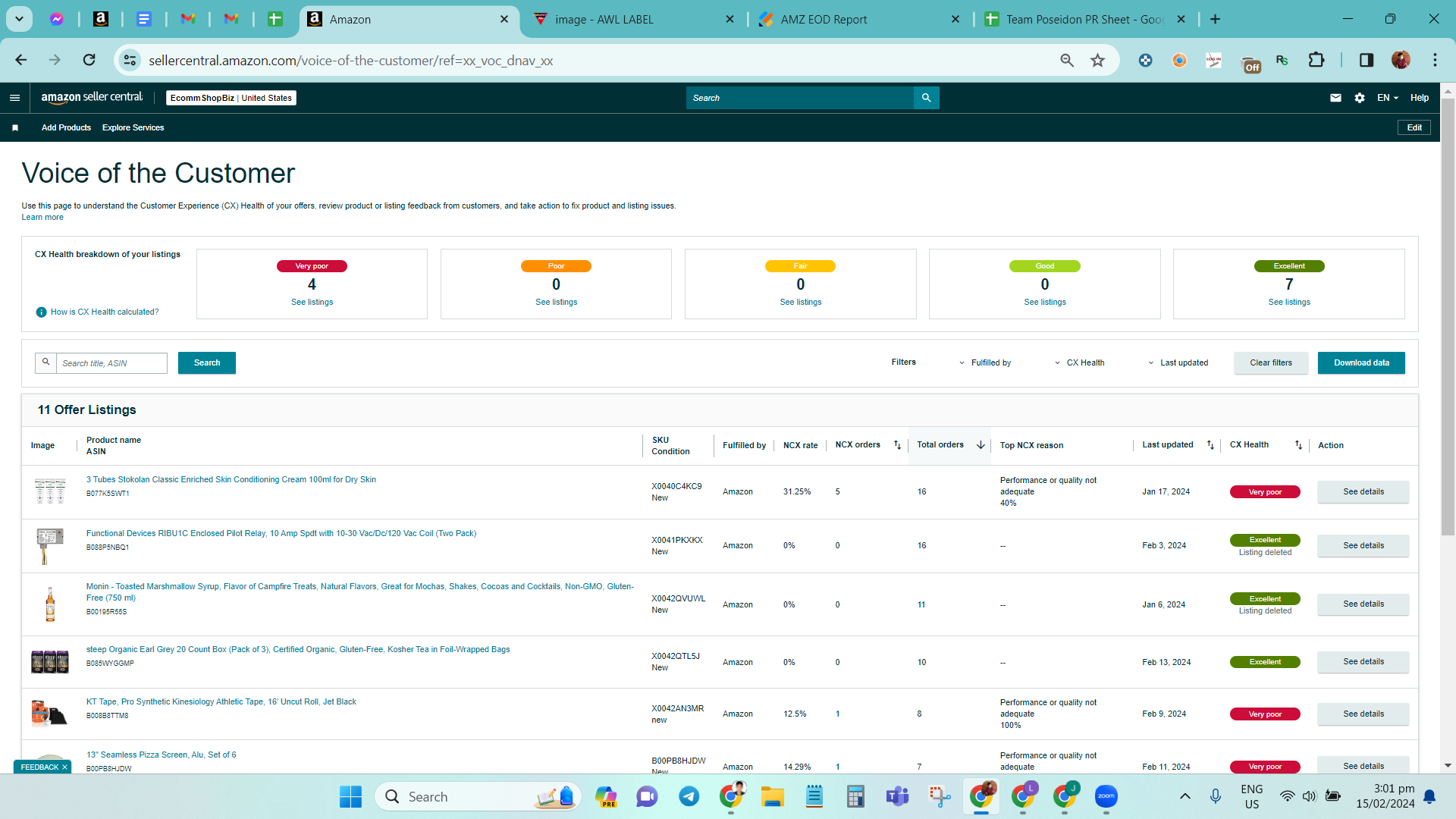Click the Learn more link

42,218
